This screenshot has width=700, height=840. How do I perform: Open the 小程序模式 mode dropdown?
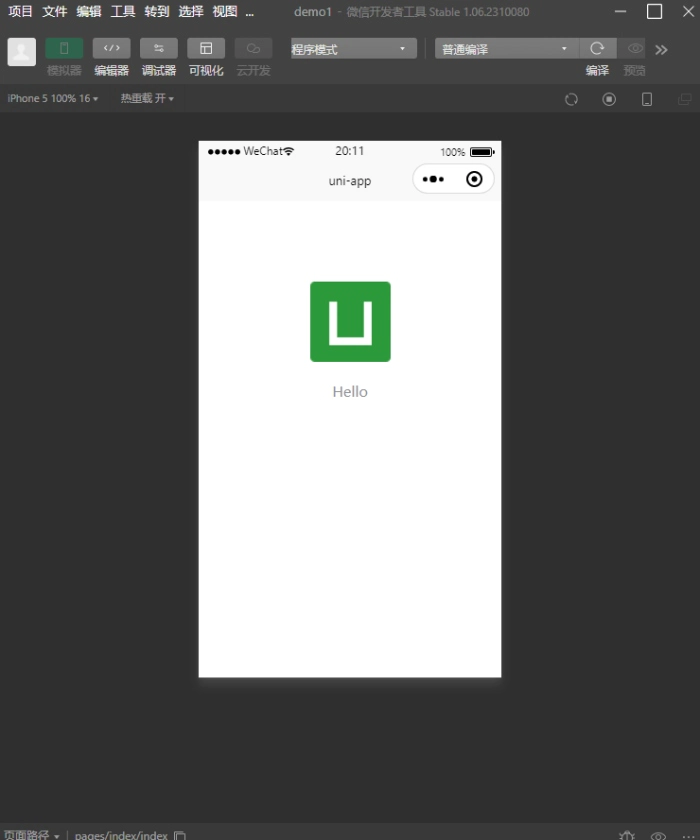(353, 49)
